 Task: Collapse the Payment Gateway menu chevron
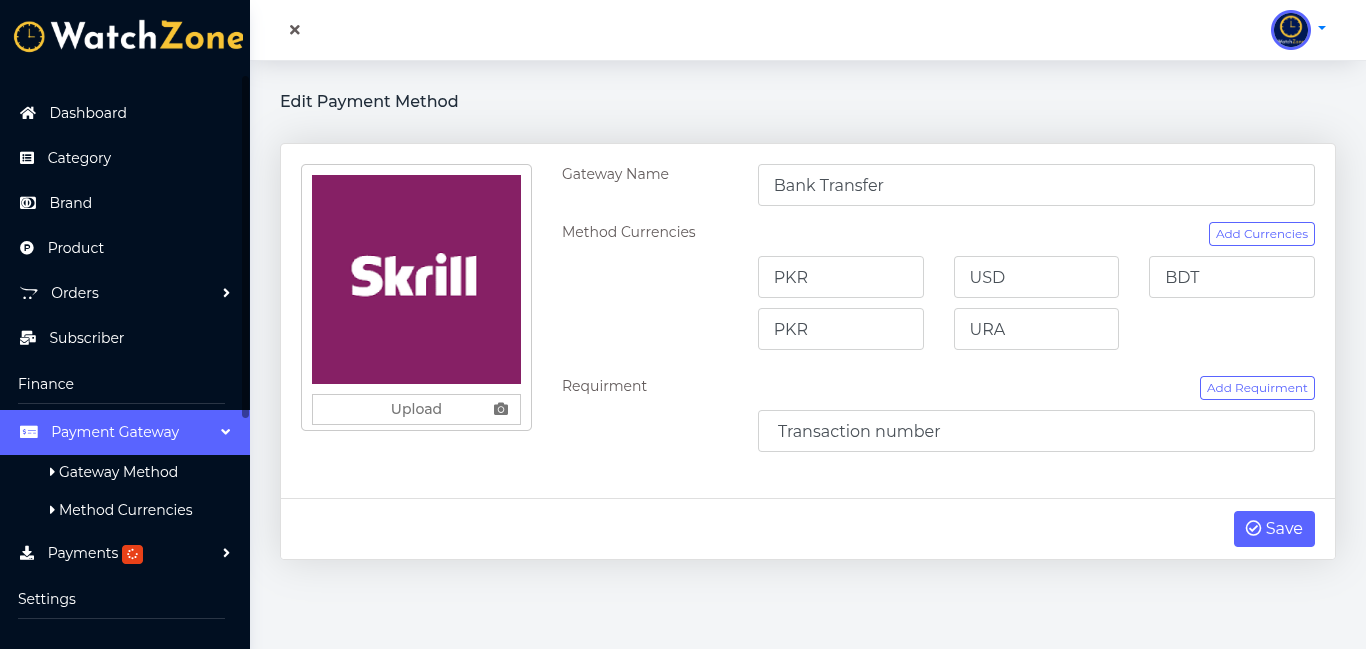(226, 432)
